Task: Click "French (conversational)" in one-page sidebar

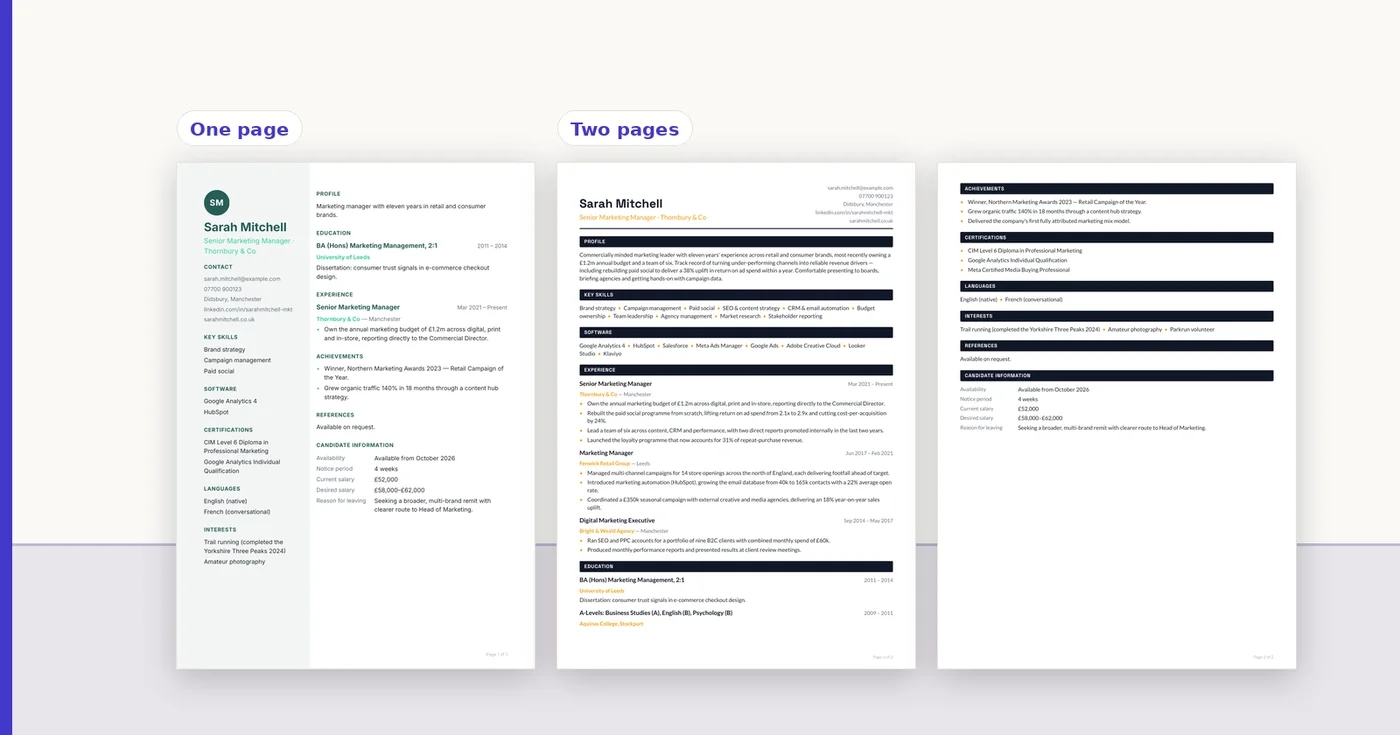Action: [x=237, y=512]
